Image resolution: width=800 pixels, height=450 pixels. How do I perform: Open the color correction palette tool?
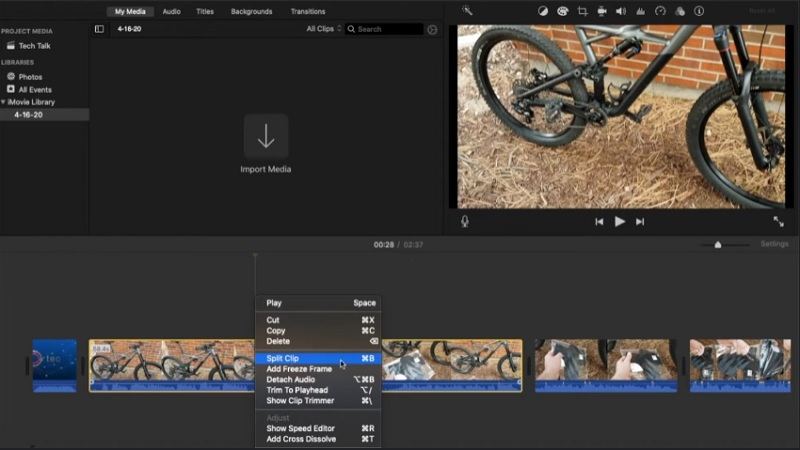pyautogui.click(x=562, y=11)
